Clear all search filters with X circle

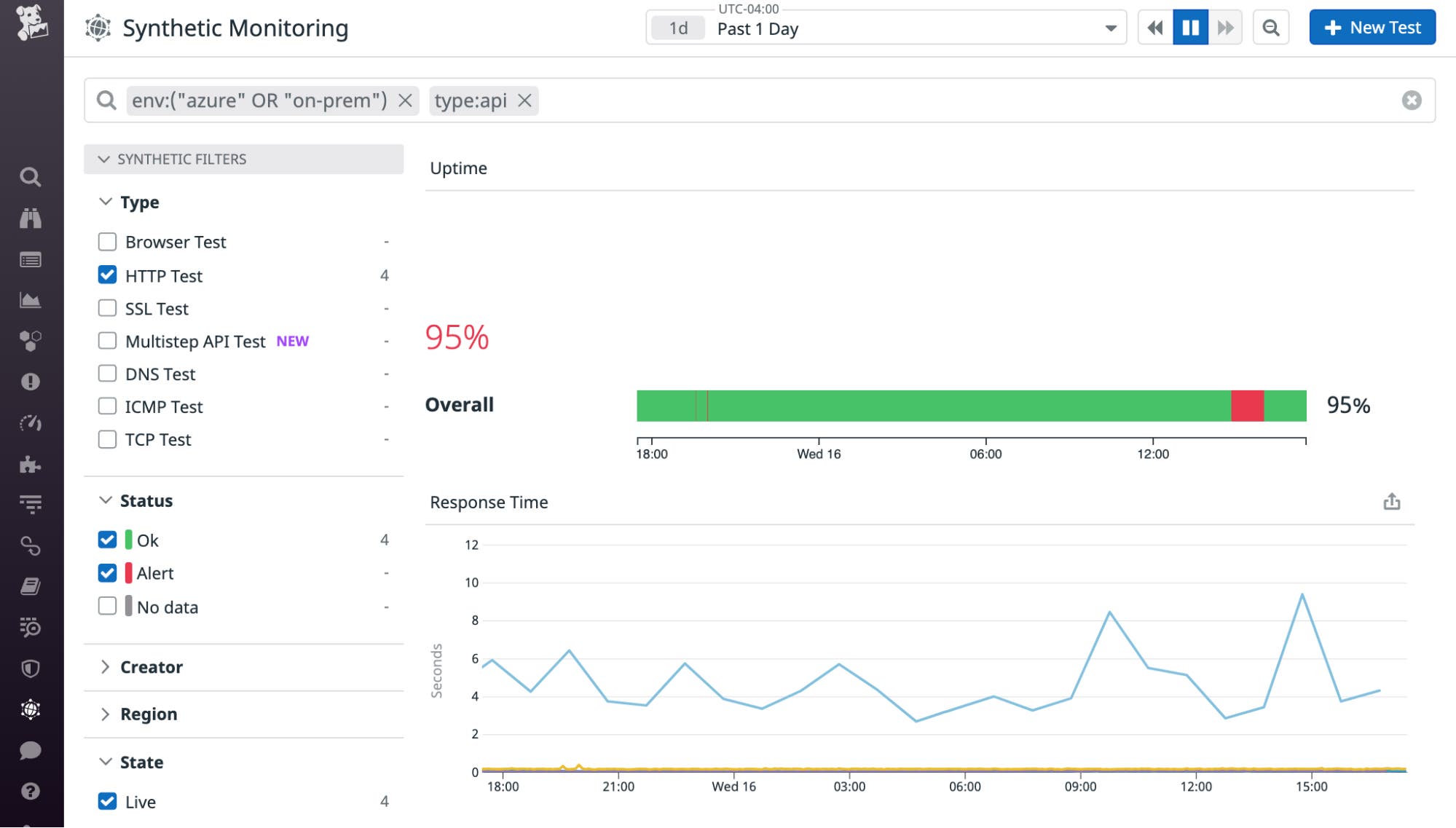click(1411, 100)
